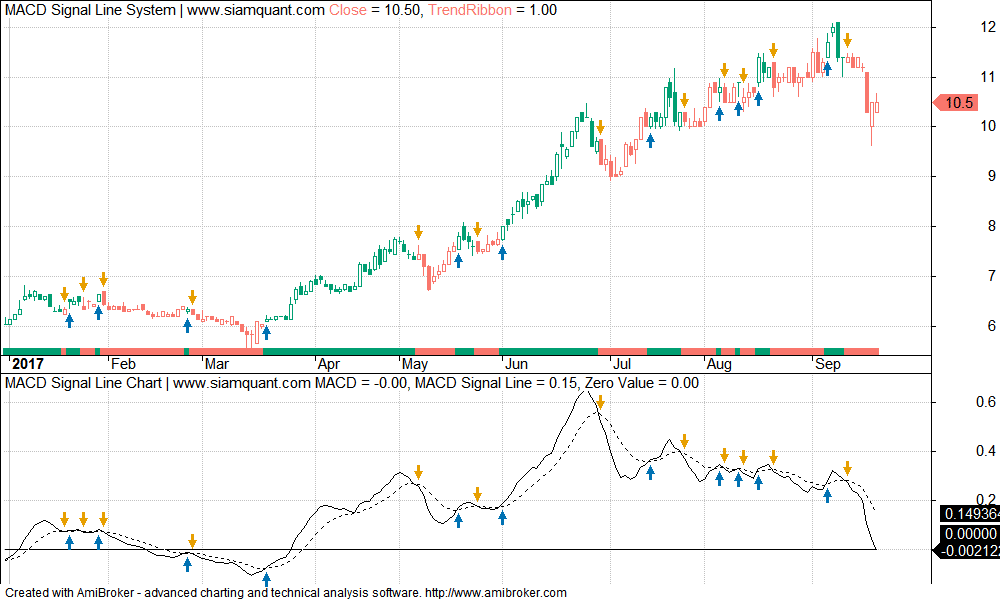Click the Close = 10.50 title label

pyautogui.click(x=376, y=10)
